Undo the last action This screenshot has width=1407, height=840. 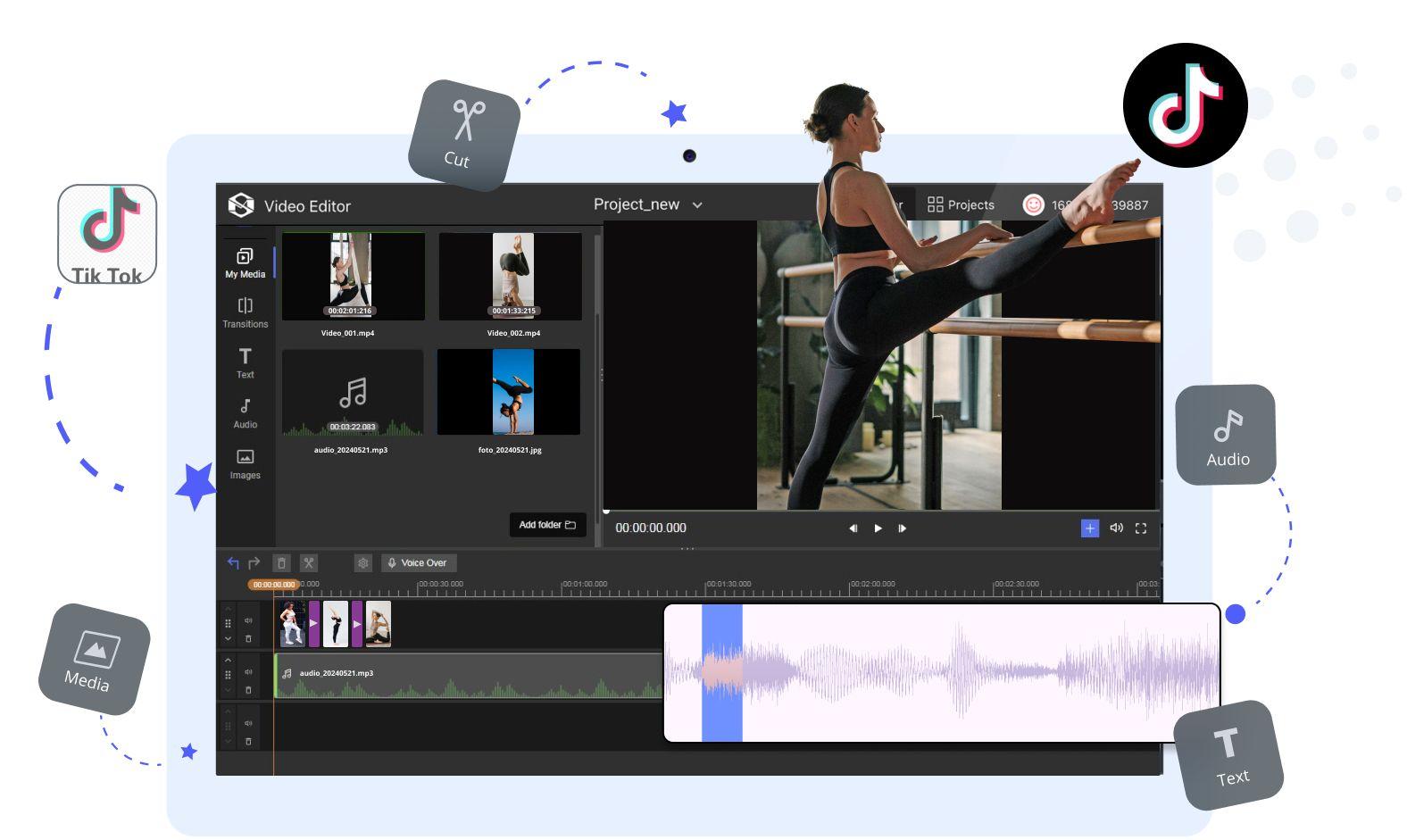(x=233, y=562)
